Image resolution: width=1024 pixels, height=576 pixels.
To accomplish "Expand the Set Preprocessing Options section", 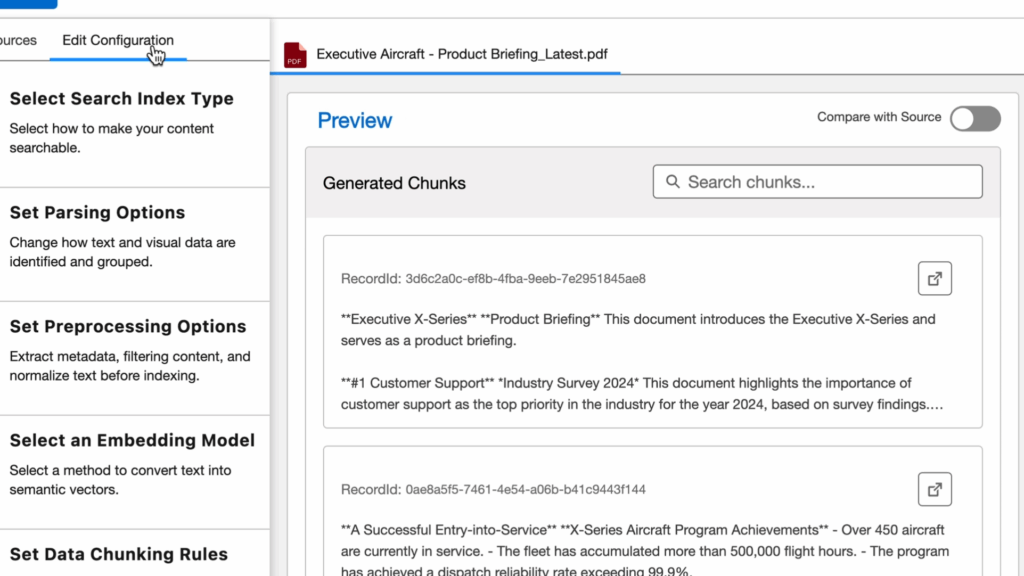I will pos(127,327).
